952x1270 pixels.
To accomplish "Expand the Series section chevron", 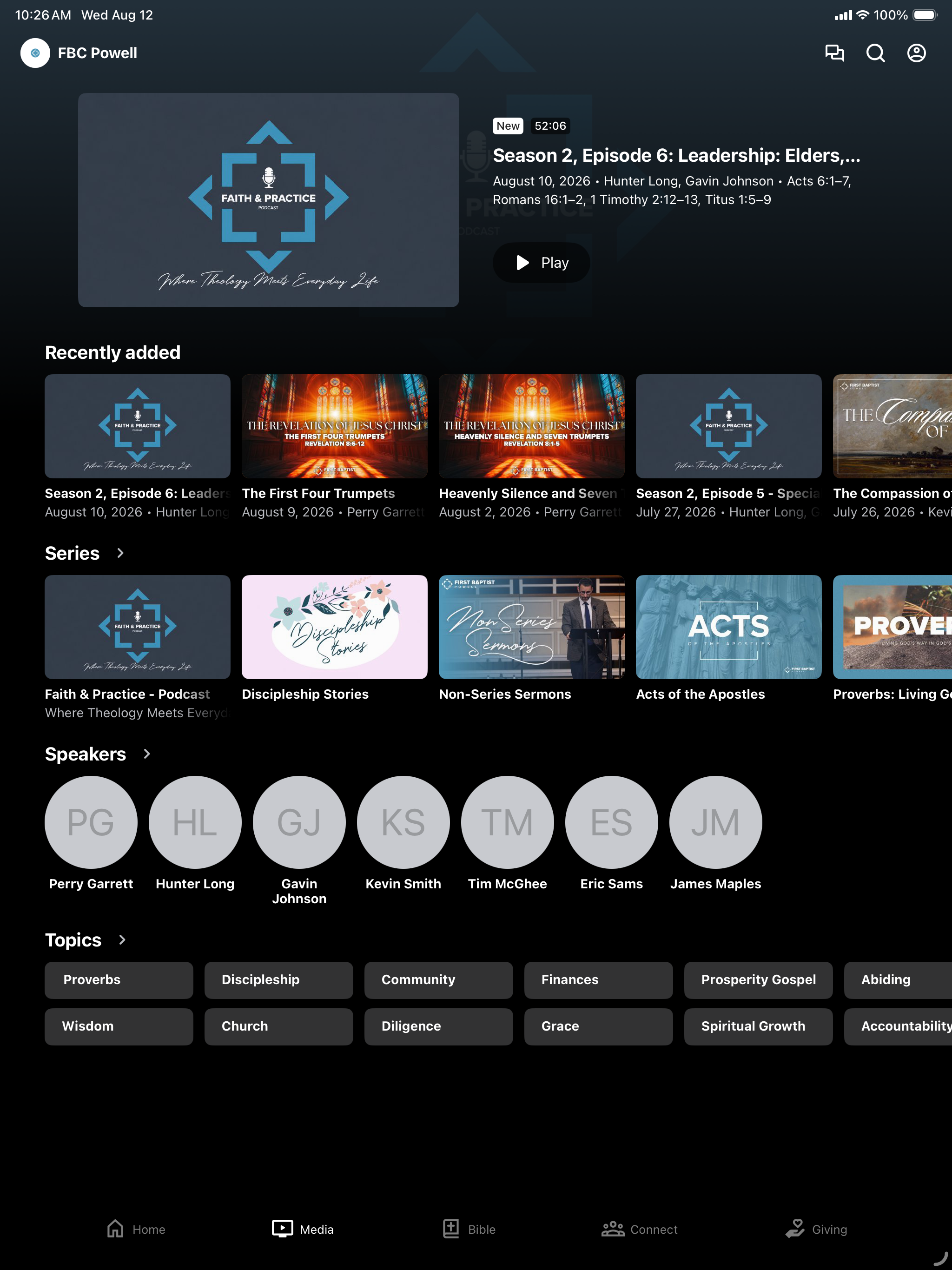I will point(120,553).
